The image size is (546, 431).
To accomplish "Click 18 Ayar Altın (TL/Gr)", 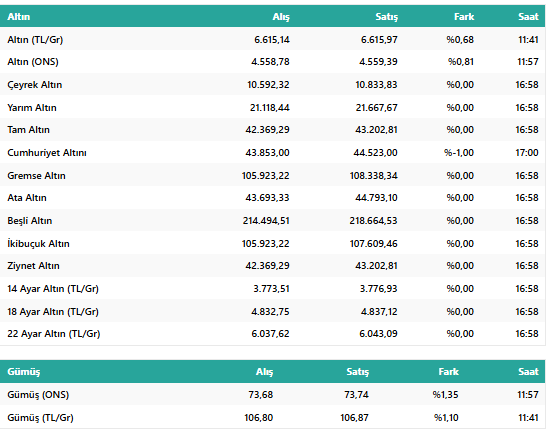I will pyautogui.click(x=53, y=312).
